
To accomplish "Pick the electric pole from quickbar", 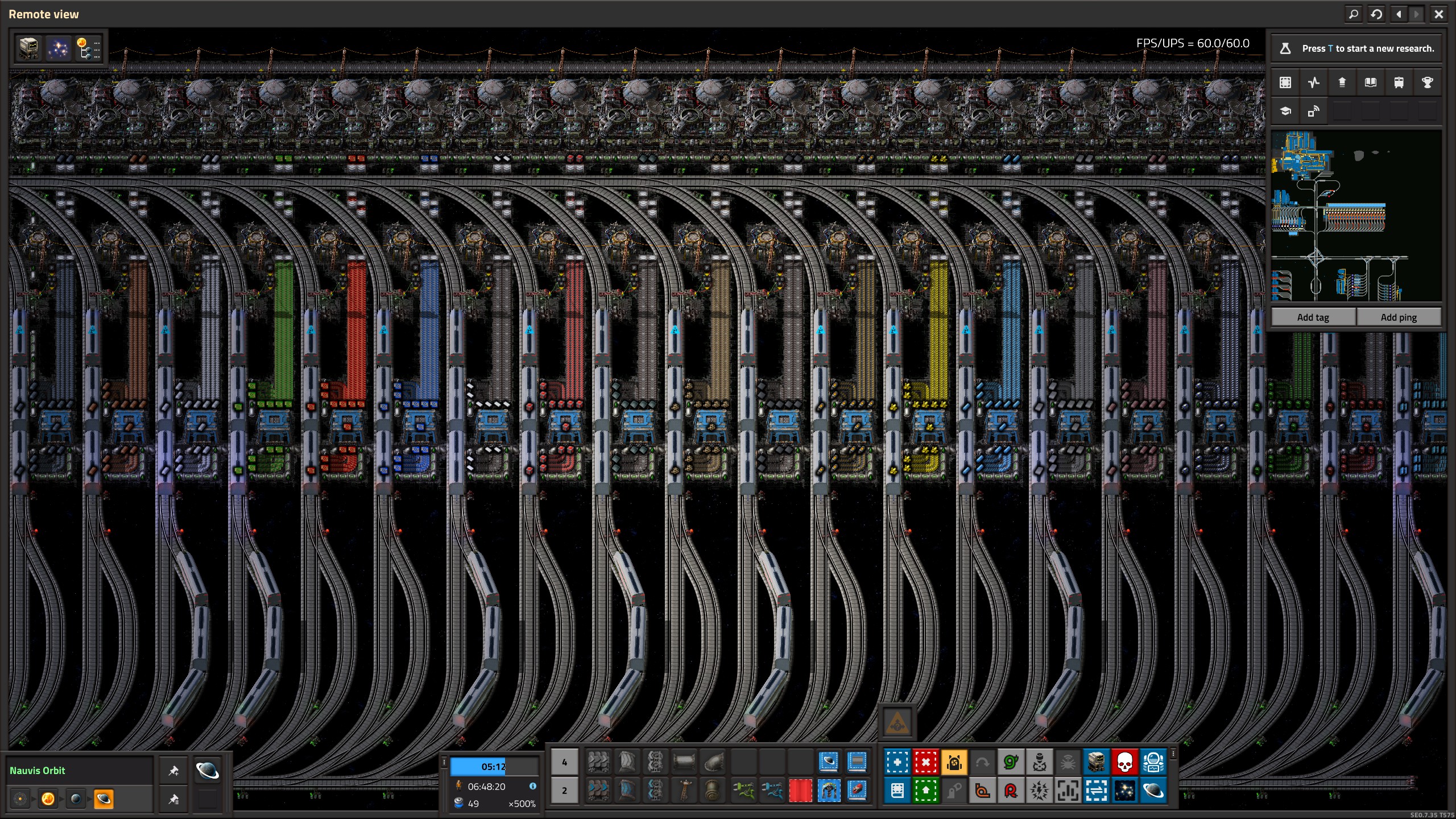I will coord(684,791).
